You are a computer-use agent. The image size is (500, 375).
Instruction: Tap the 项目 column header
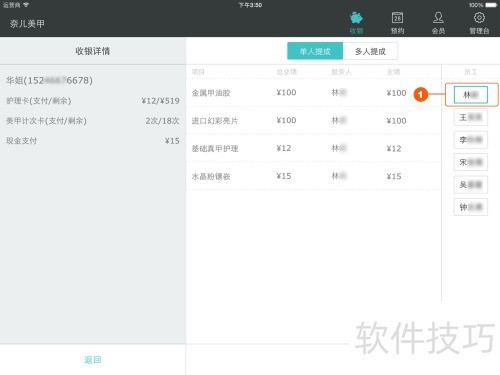point(198,72)
